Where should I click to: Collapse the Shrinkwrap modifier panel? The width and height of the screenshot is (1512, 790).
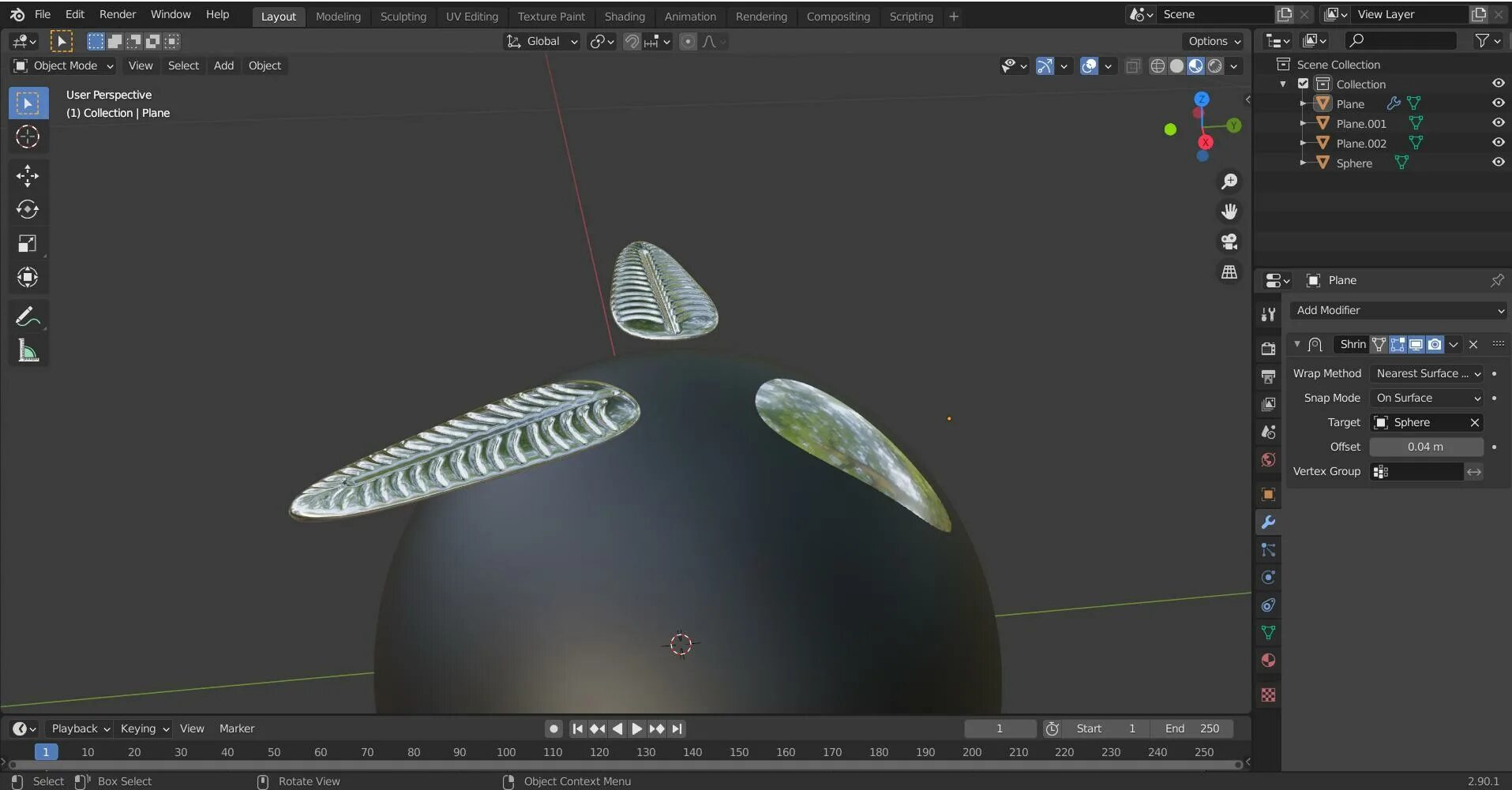click(1296, 344)
